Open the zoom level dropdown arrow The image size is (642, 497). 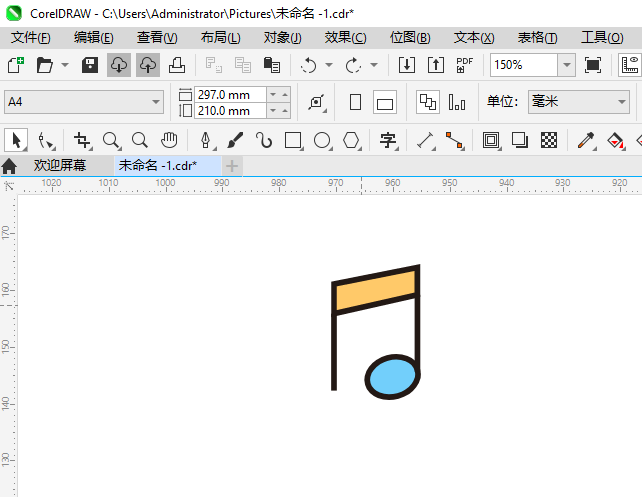tap(567, 65)
